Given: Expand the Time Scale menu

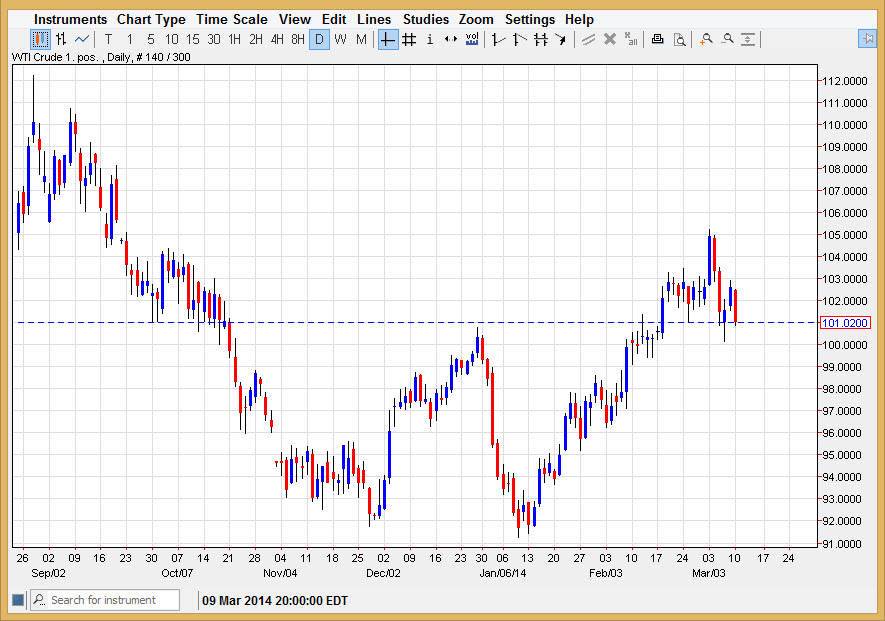Looking at the screenshot, I should pyautogui.click(x=231, y=19).
